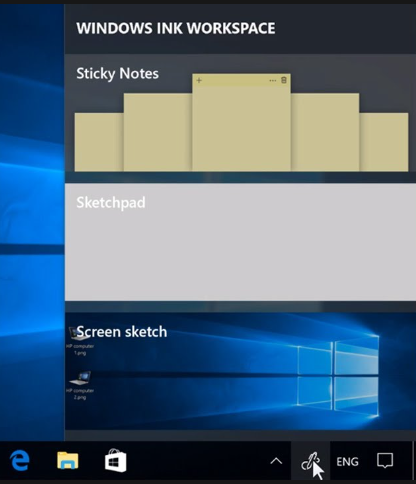Select HP computer 1.png desktop icon in preview

coord(80,341)
